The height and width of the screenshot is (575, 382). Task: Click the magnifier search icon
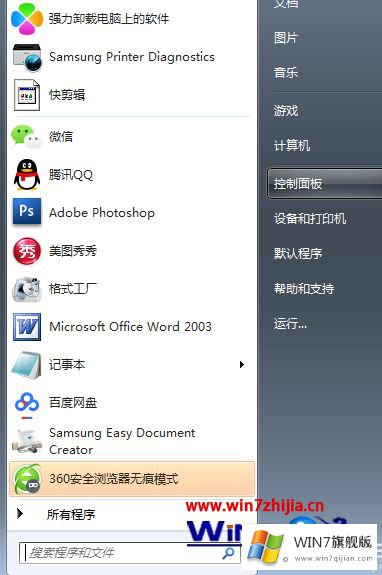(x=229, y=552)
